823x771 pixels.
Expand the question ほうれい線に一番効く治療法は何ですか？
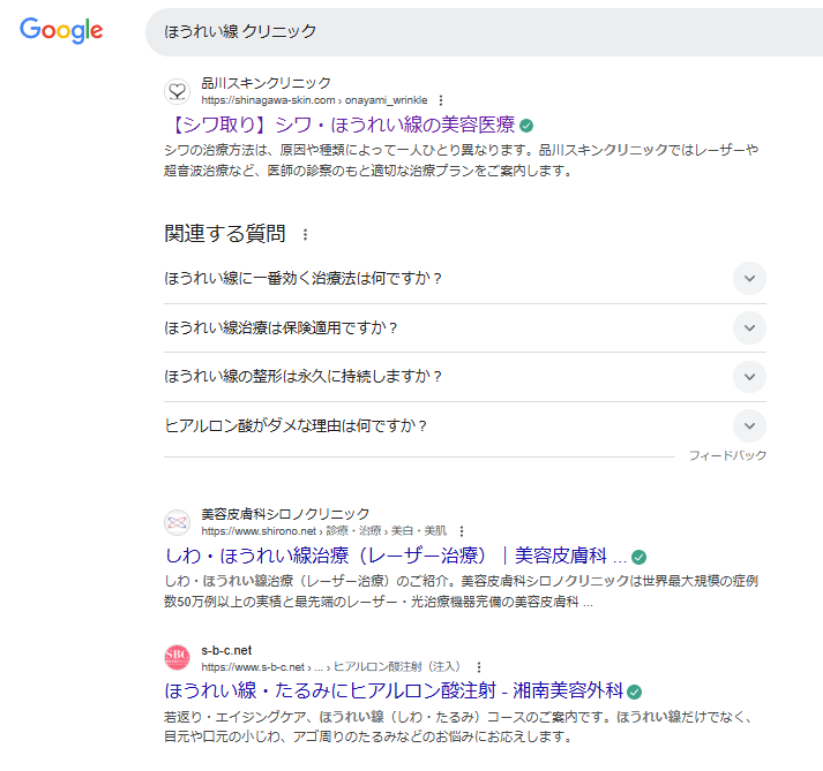click(x=749, y=279)
